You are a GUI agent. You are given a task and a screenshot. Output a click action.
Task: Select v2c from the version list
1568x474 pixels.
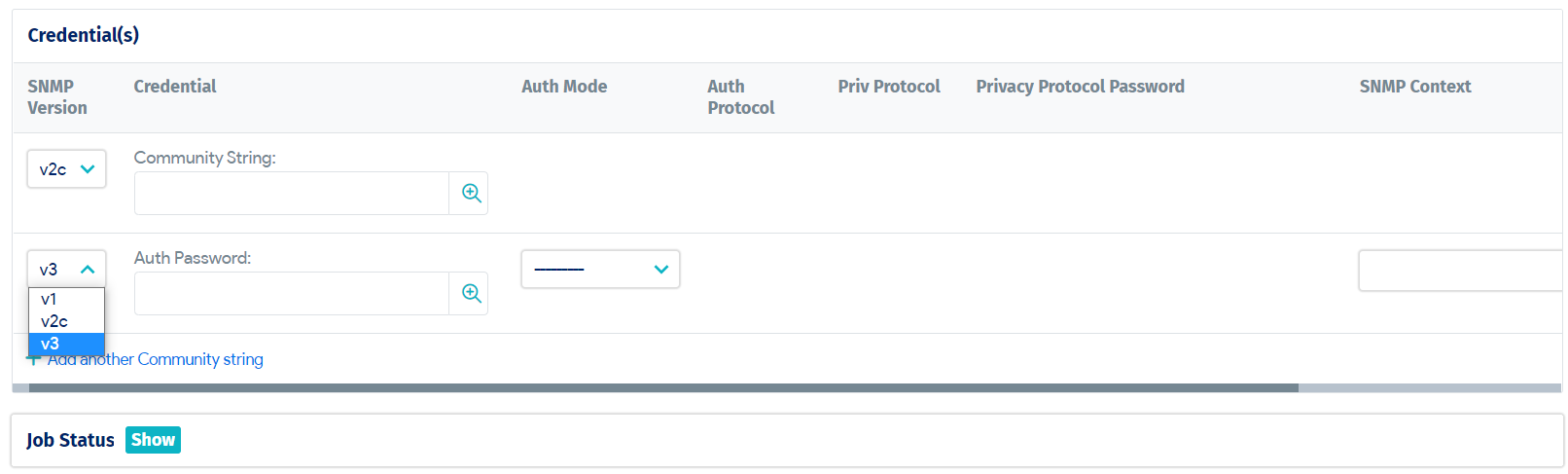click(x=66, y=321)
